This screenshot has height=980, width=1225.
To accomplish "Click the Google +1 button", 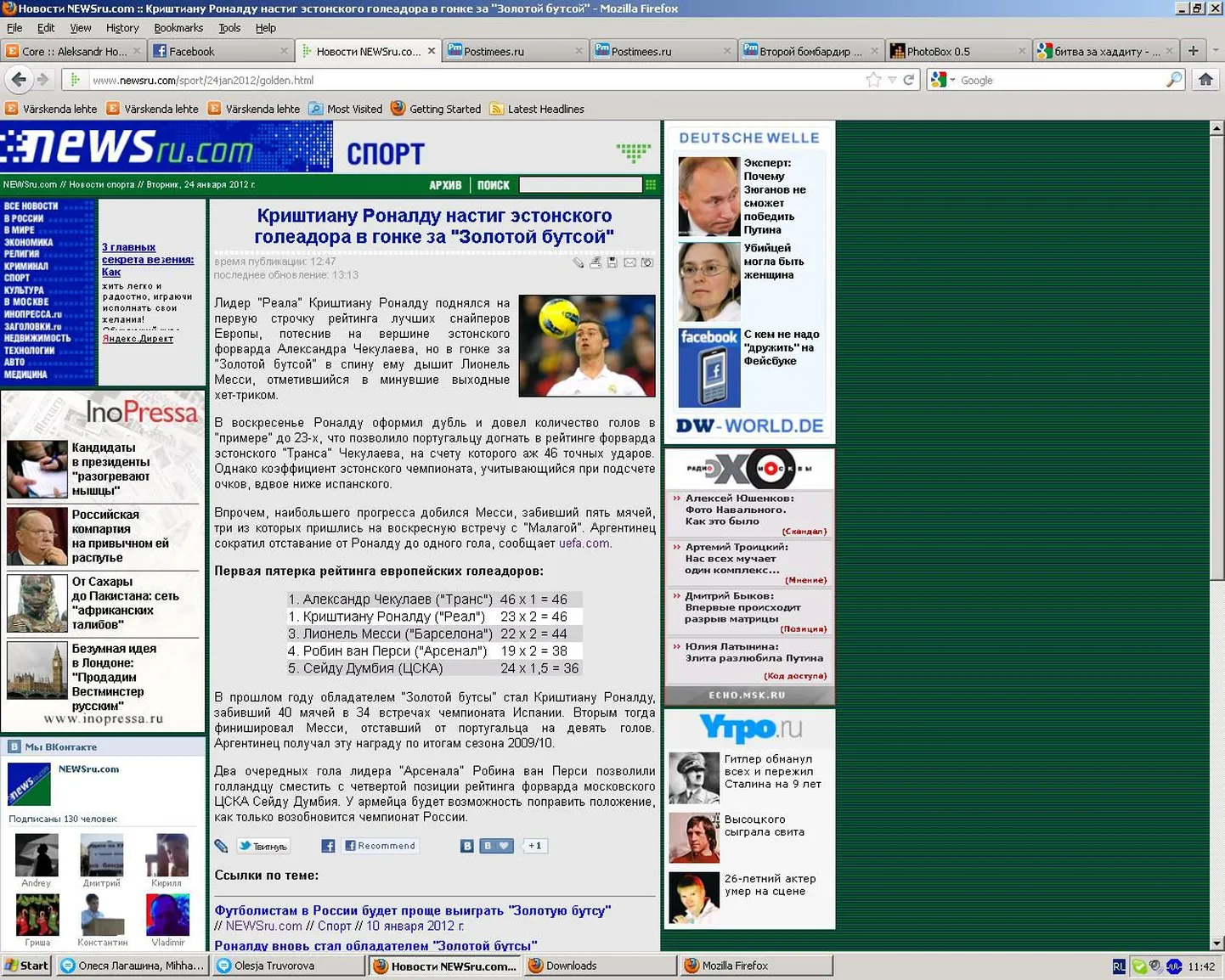I will coord(534,846).
